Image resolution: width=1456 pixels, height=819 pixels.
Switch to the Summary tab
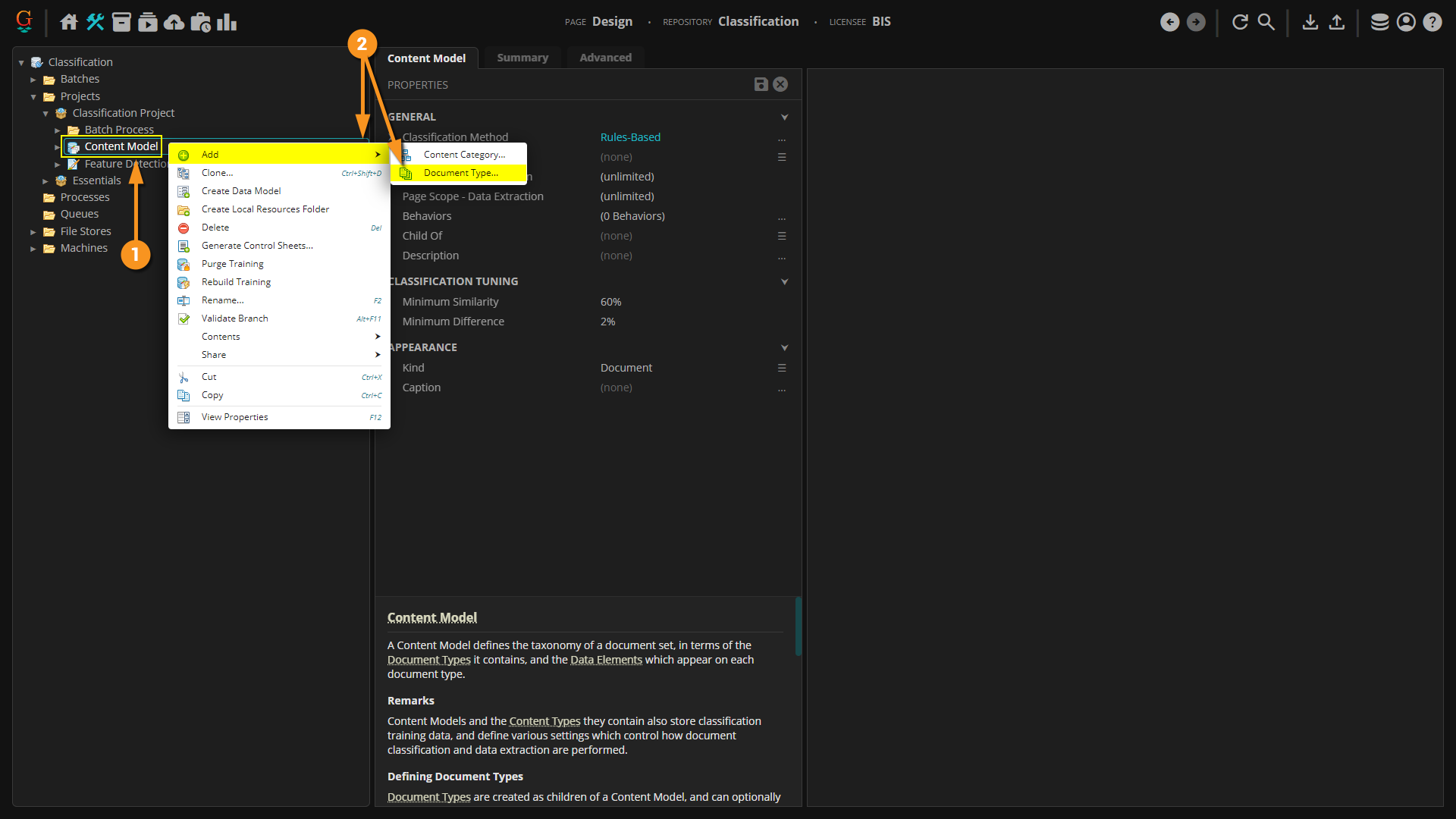click(x=522, y=58)
